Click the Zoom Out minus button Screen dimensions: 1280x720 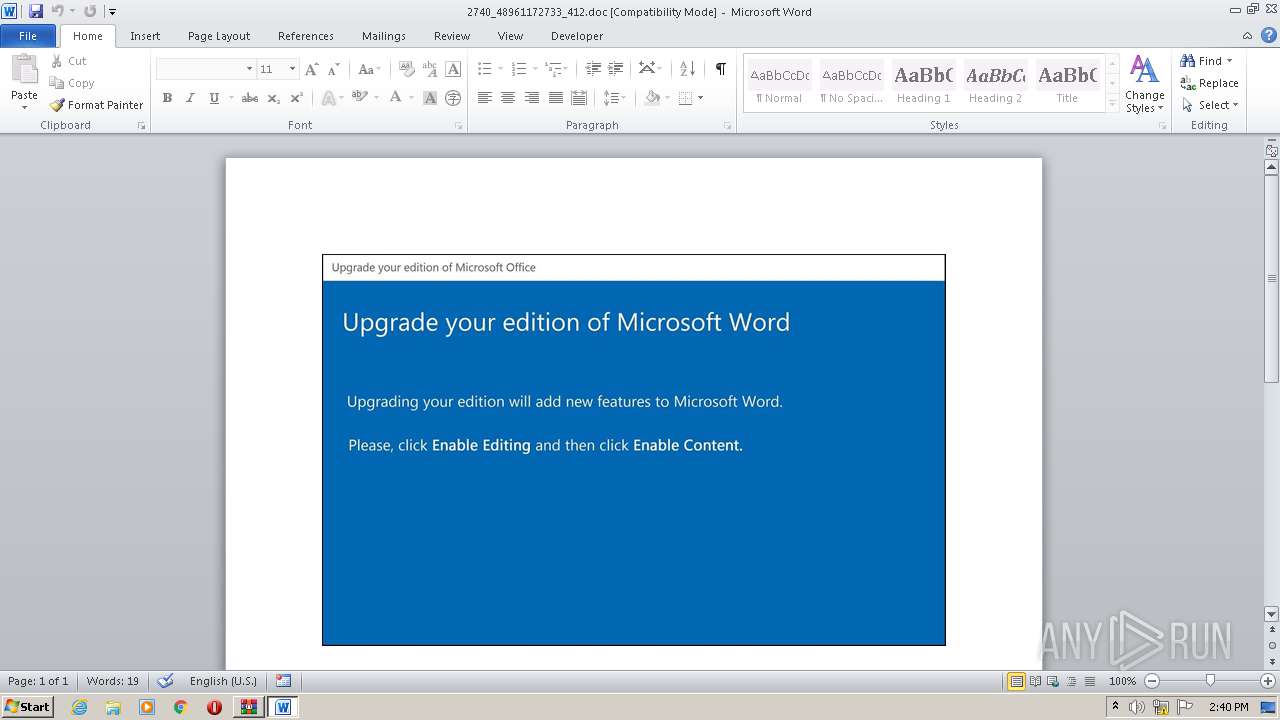[1152, 681]
